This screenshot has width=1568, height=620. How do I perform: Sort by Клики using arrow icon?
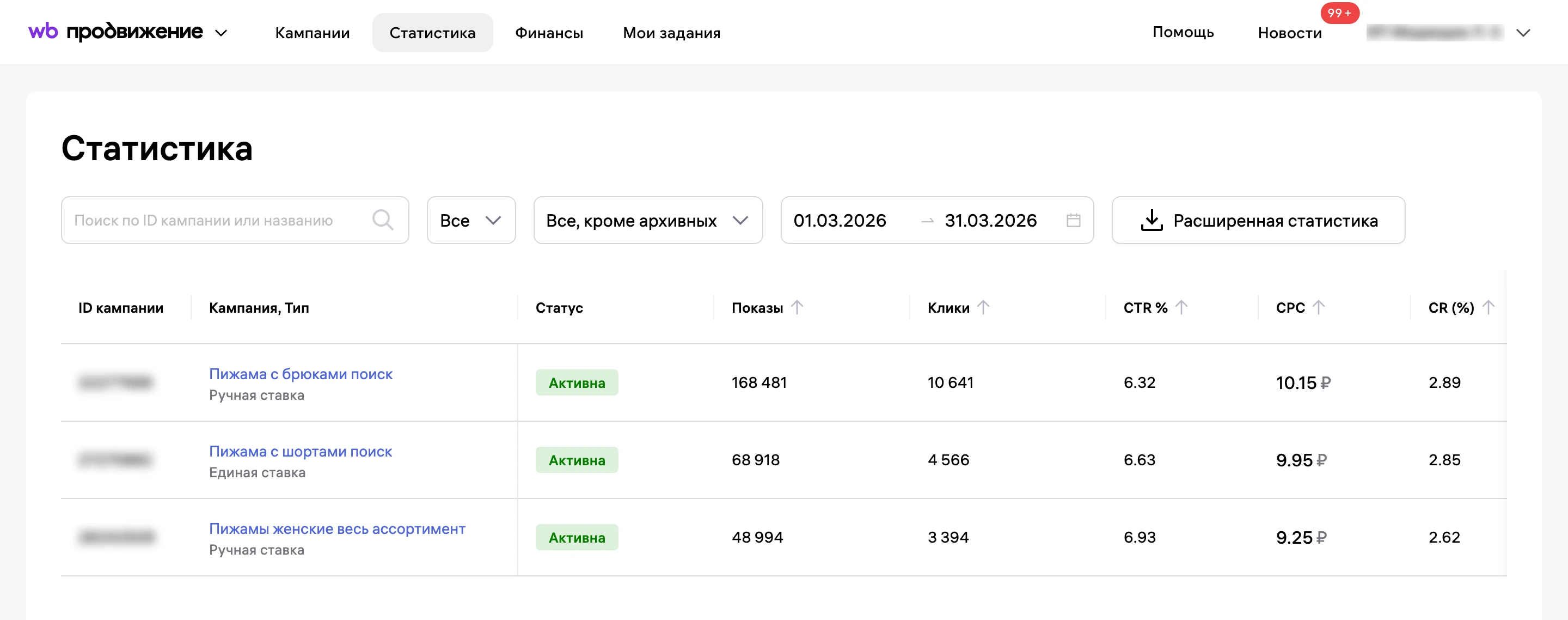983,308
